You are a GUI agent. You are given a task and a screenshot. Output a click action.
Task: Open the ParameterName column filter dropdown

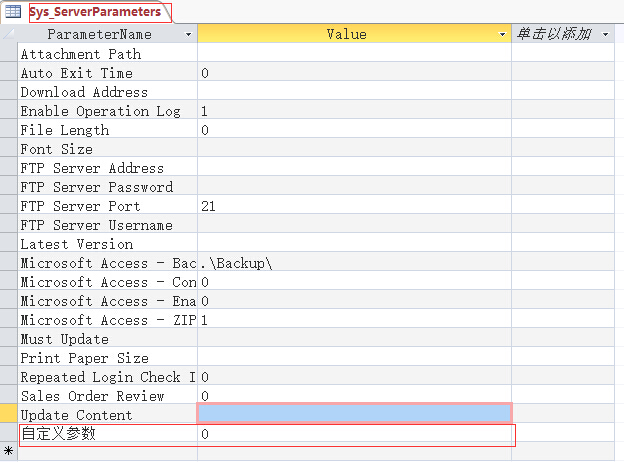tap(188, 35)
